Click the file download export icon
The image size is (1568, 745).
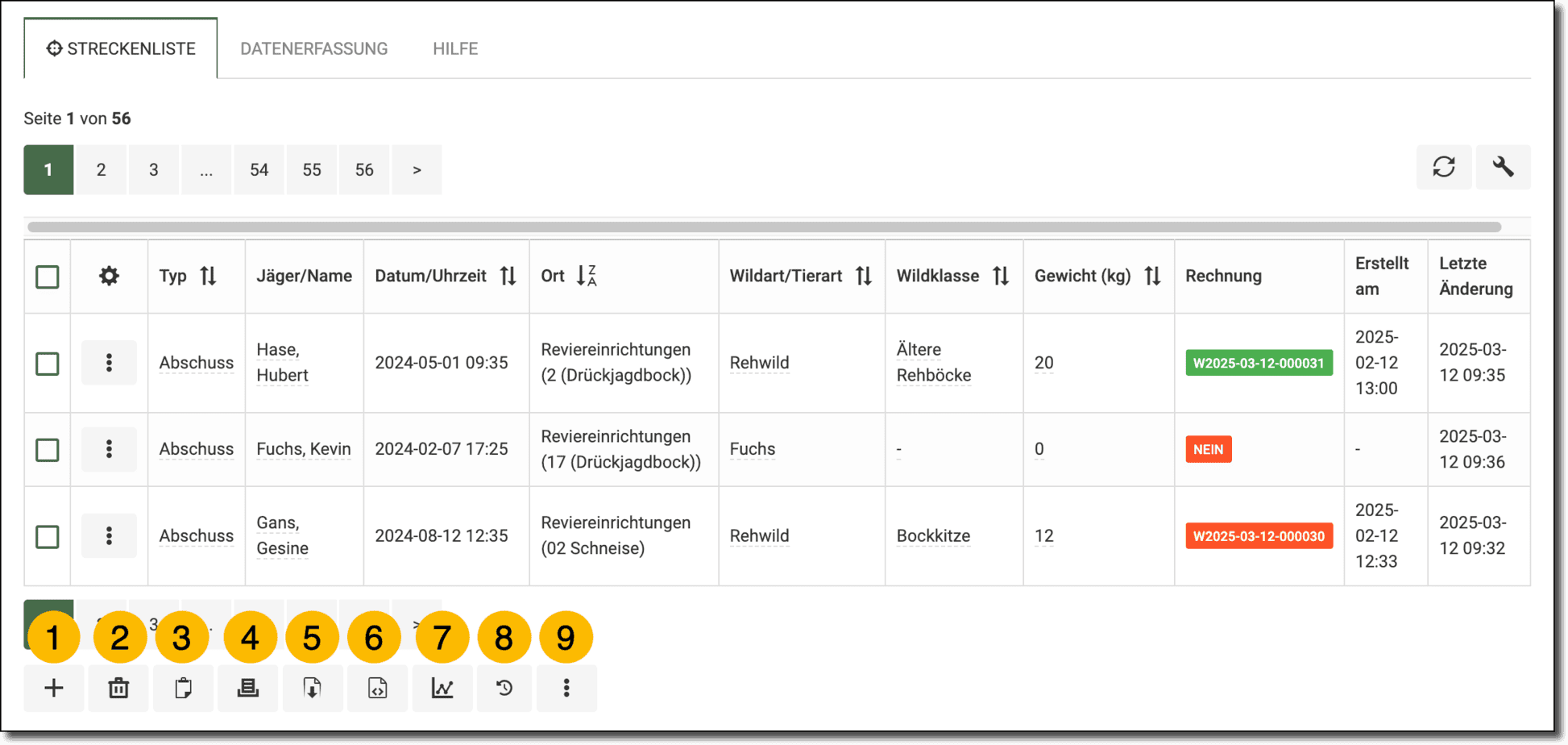313,688
